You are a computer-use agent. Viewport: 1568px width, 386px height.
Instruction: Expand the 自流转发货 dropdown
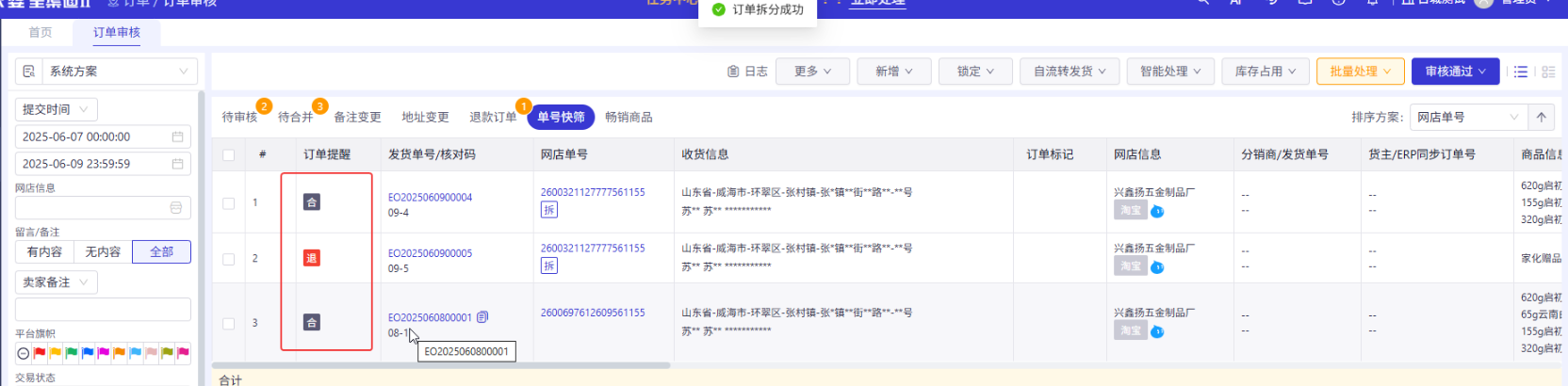(1070, 72)
